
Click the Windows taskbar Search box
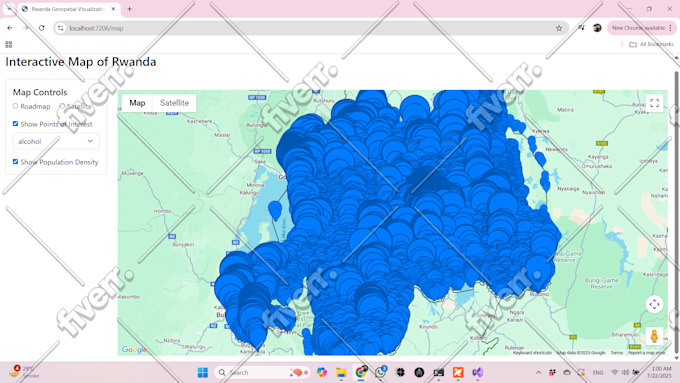[x=262, y=373]
